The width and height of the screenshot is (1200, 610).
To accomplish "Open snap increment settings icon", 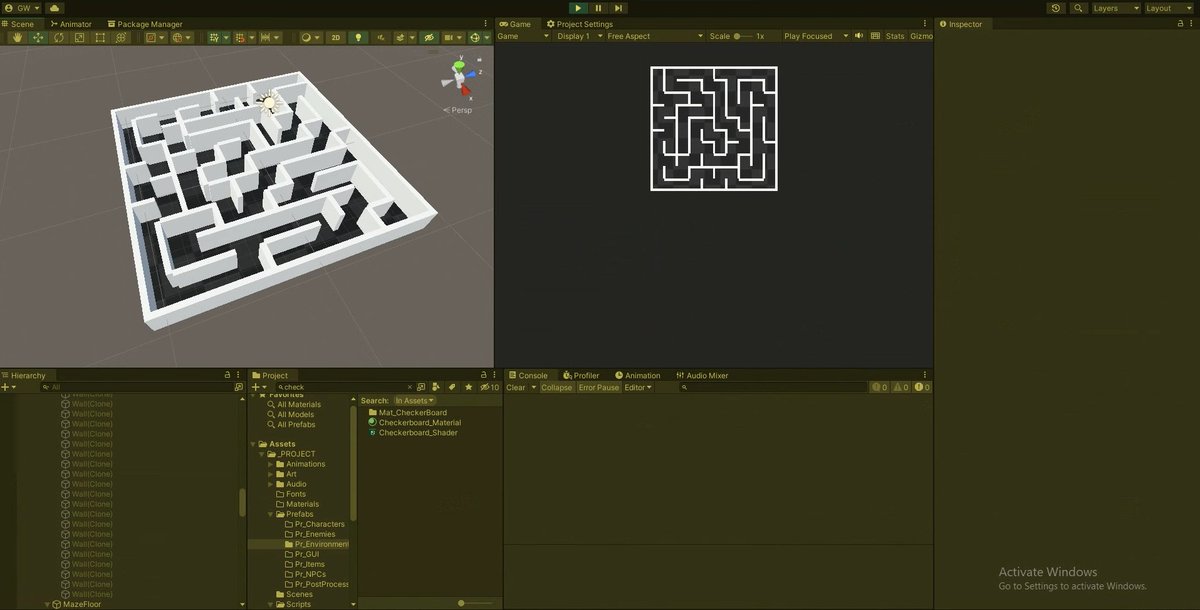I will [x=270, y=37].
